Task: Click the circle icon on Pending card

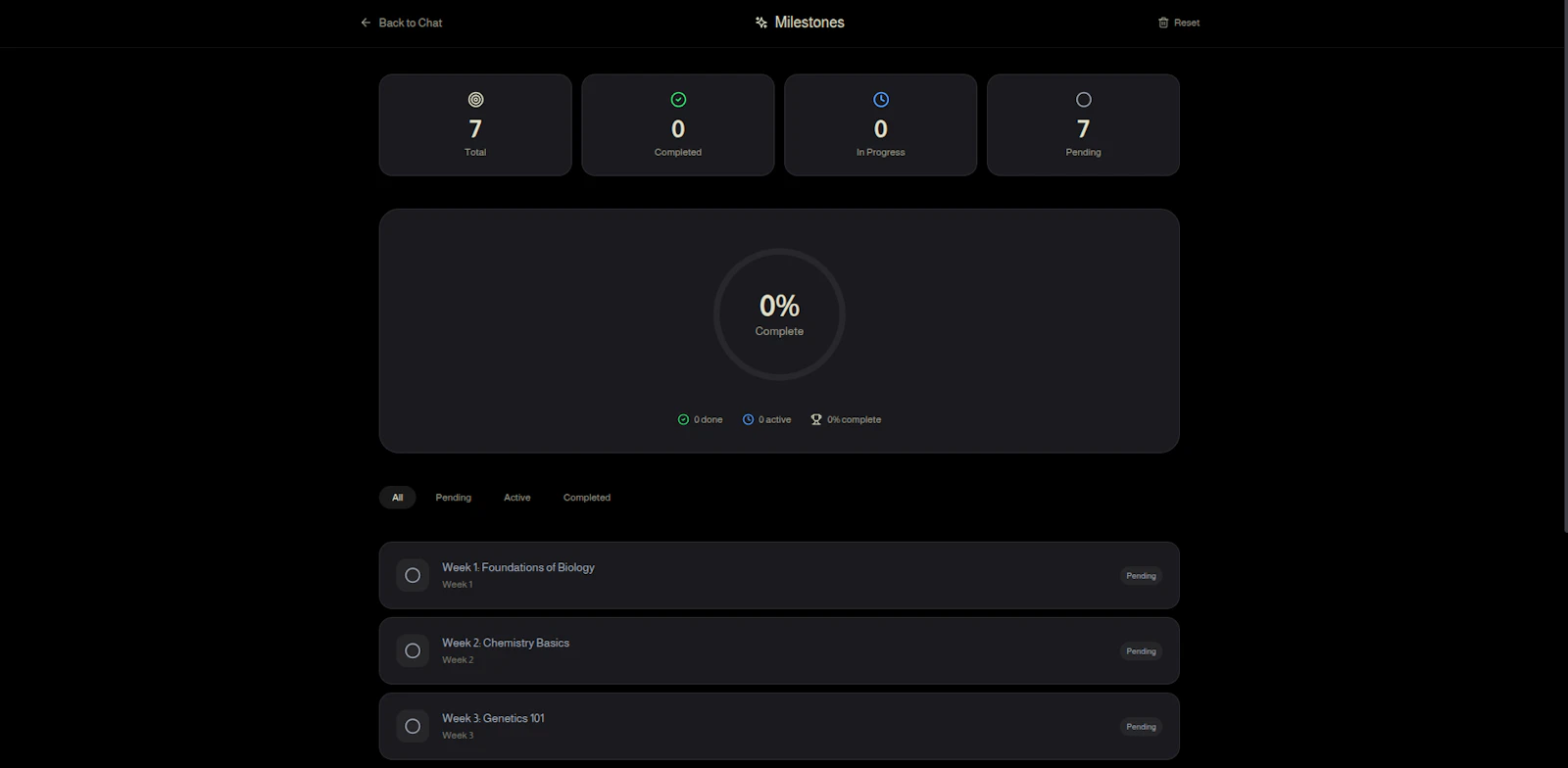Action: coord(1084,100)
